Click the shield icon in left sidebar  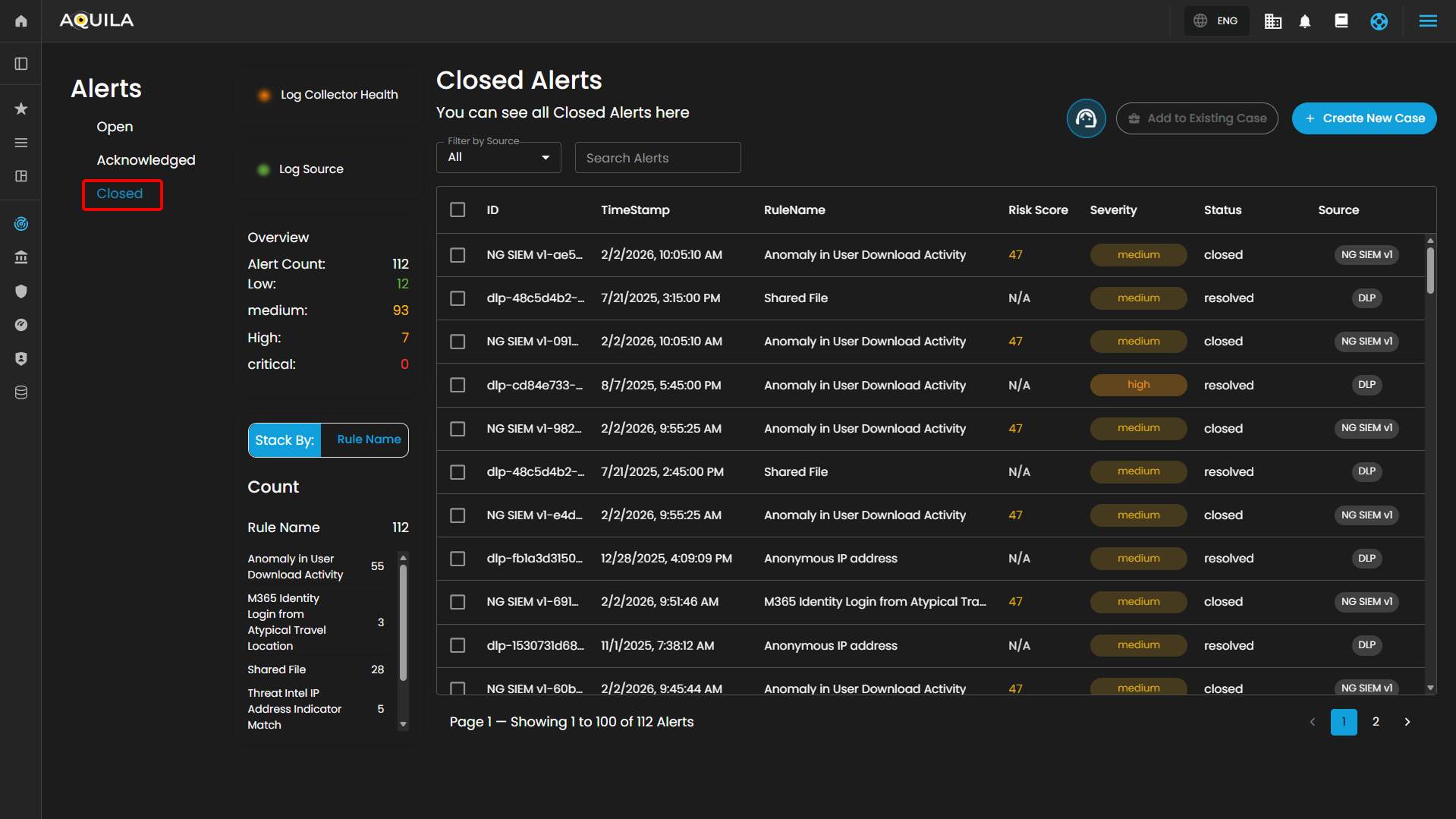click(x=21, y=291)
